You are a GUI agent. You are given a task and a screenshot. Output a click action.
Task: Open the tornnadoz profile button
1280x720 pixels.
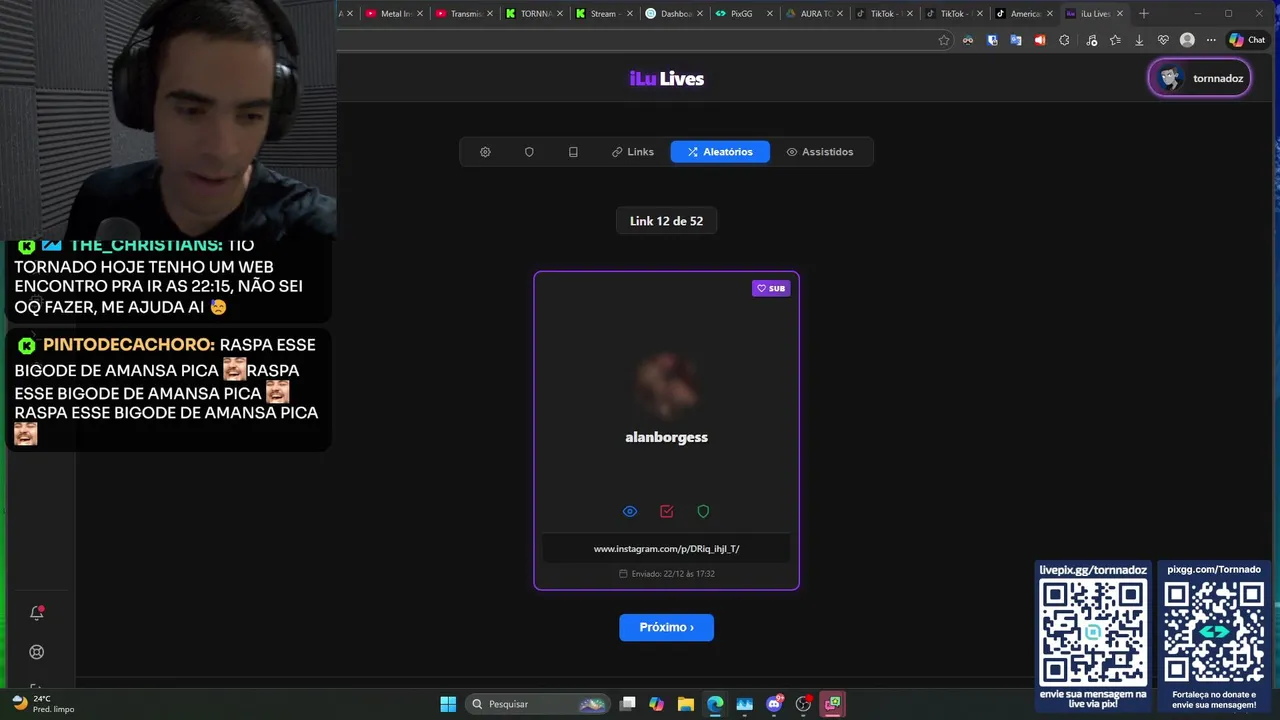1200,78
